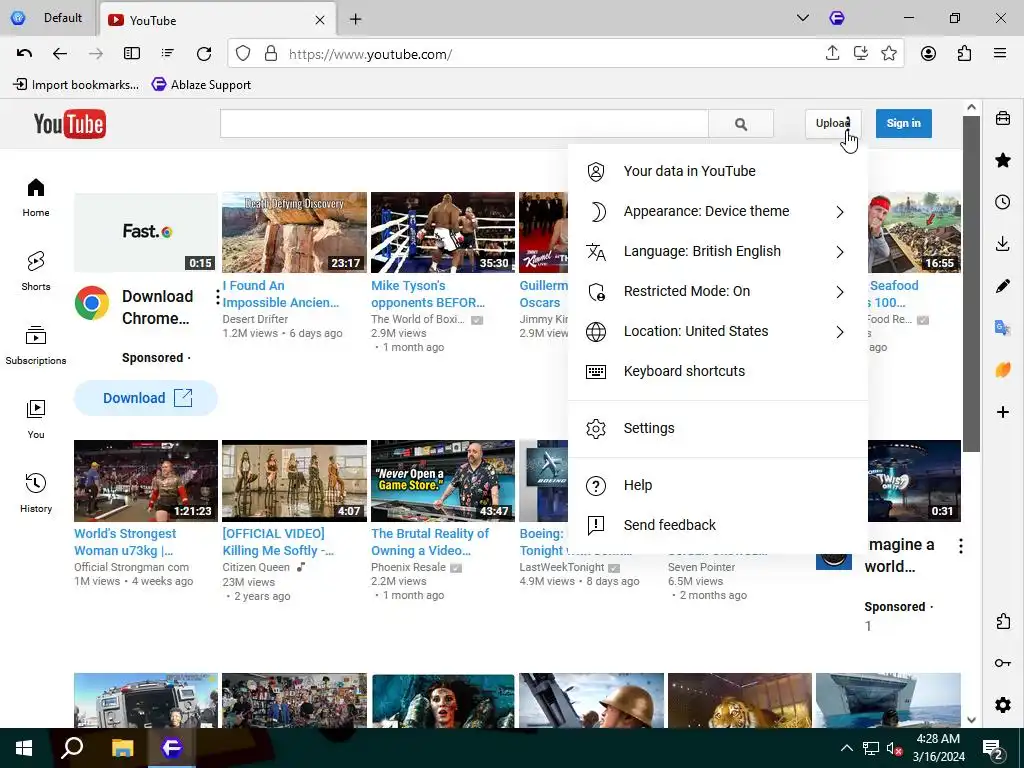Open the Windows Start menu

click(x=24, y=748)
